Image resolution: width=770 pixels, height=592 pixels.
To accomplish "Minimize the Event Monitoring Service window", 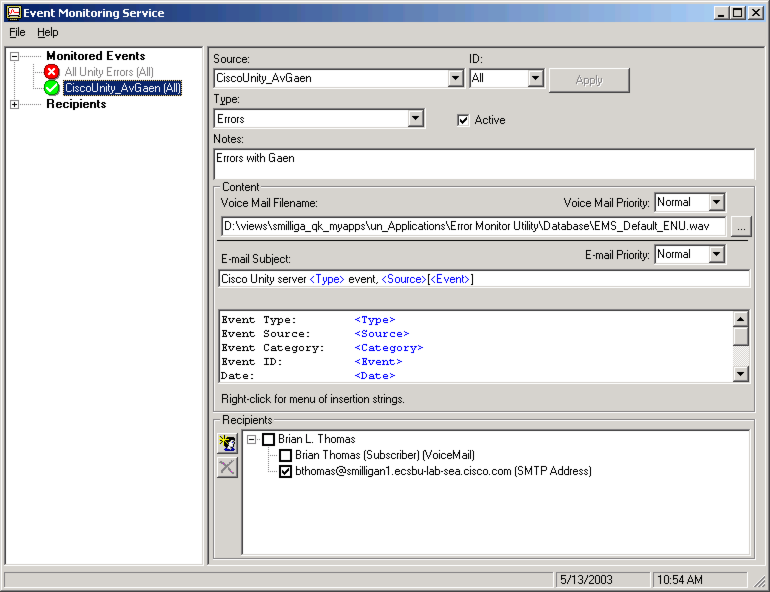I will point(721,13).
